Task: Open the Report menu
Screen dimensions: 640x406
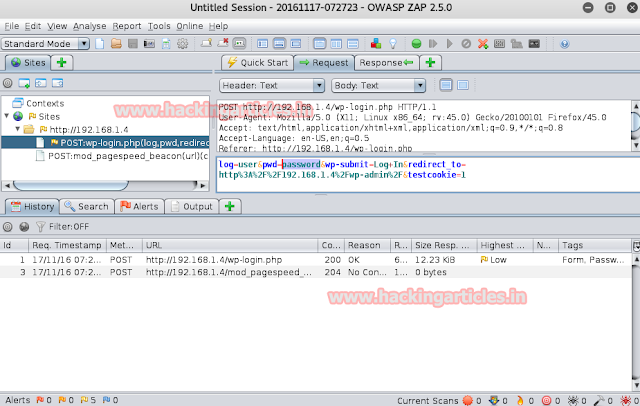Action: tap(127, 26)
